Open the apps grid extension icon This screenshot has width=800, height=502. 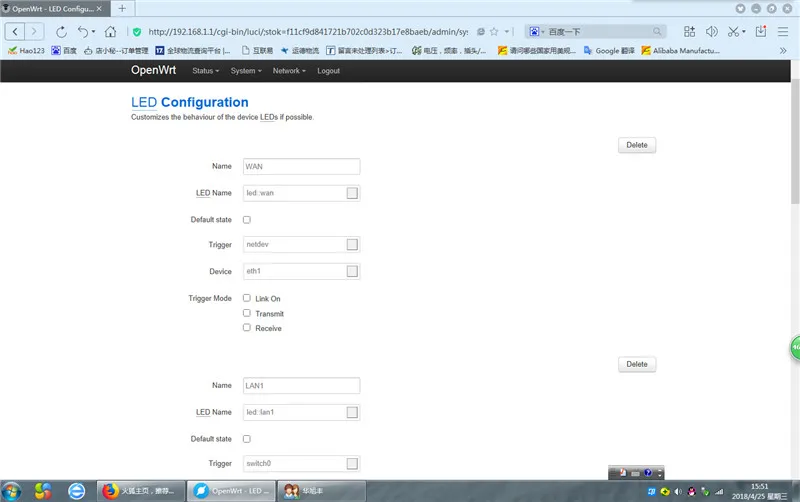(x=689, y=32)
